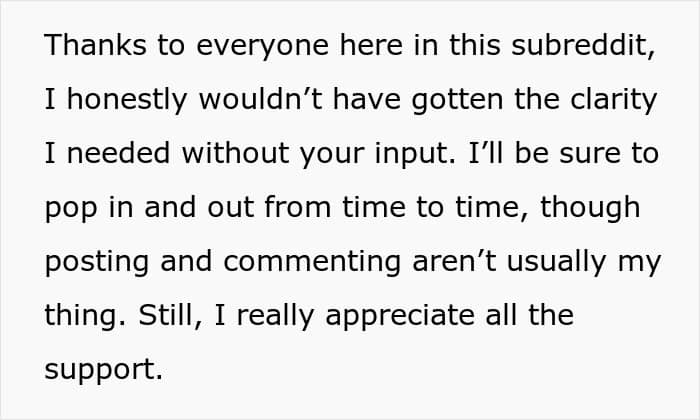Click the word 'though' ending fourth line
Viewport: 700px width, 420px height.
590,209
